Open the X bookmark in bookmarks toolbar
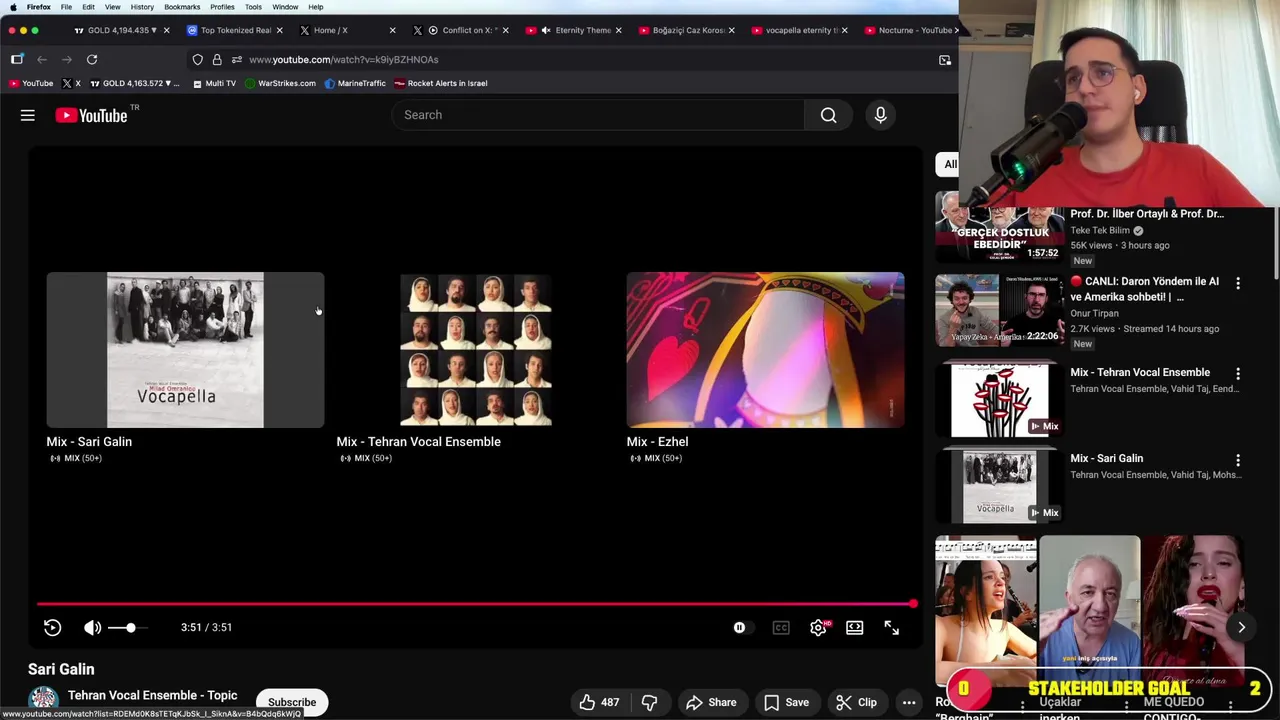The height and width of the screenshot is (720, 1280). tap(72, 83)
